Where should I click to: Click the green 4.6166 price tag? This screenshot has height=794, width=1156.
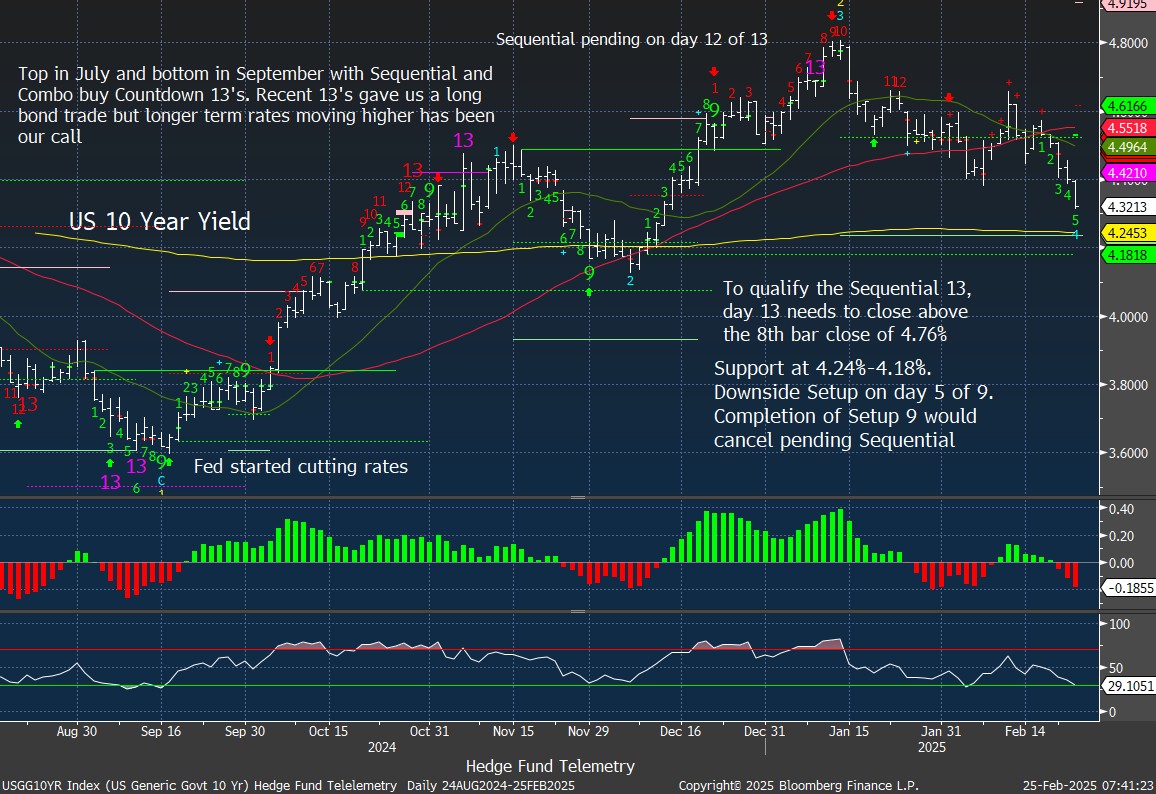pos(1128,106)
